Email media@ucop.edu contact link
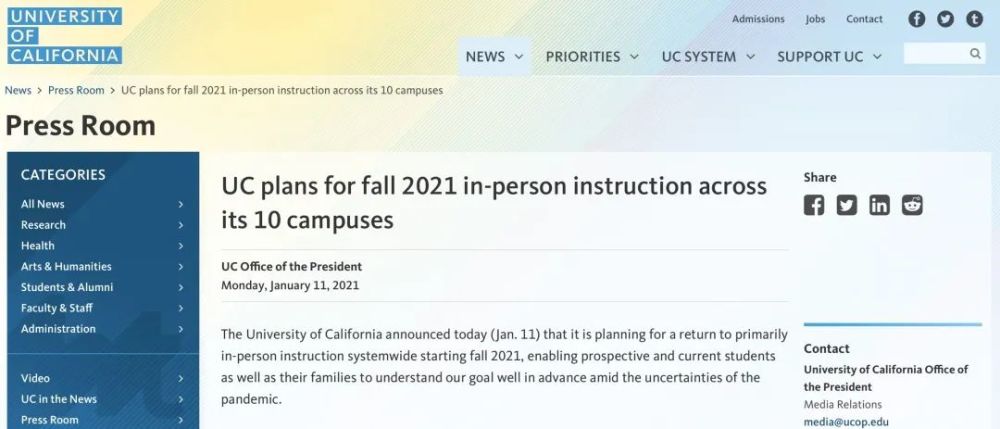Screen dimensions: 1000x429 coord(846,422)
